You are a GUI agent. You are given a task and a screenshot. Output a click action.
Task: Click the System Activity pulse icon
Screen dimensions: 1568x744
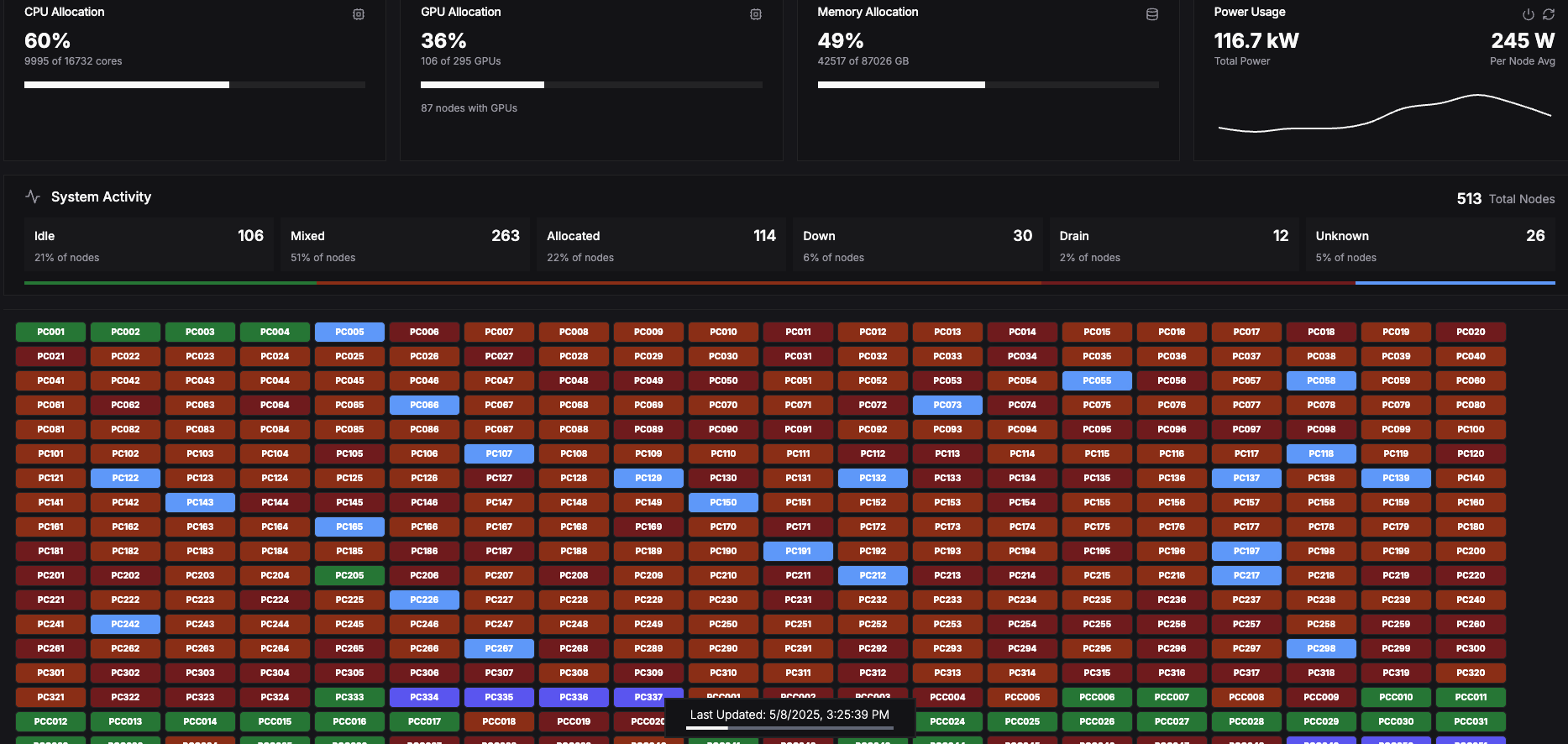click(33, 196)
